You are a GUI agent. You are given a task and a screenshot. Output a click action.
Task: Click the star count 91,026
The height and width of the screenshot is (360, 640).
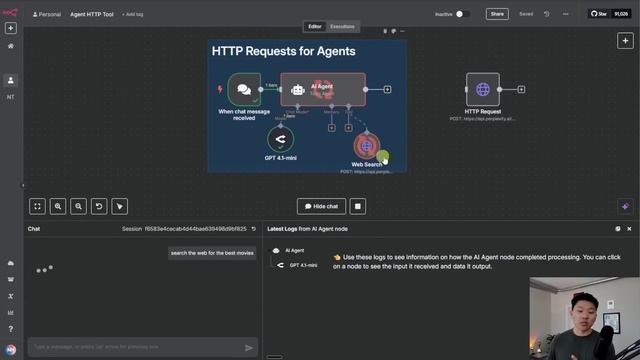point(621,14)
